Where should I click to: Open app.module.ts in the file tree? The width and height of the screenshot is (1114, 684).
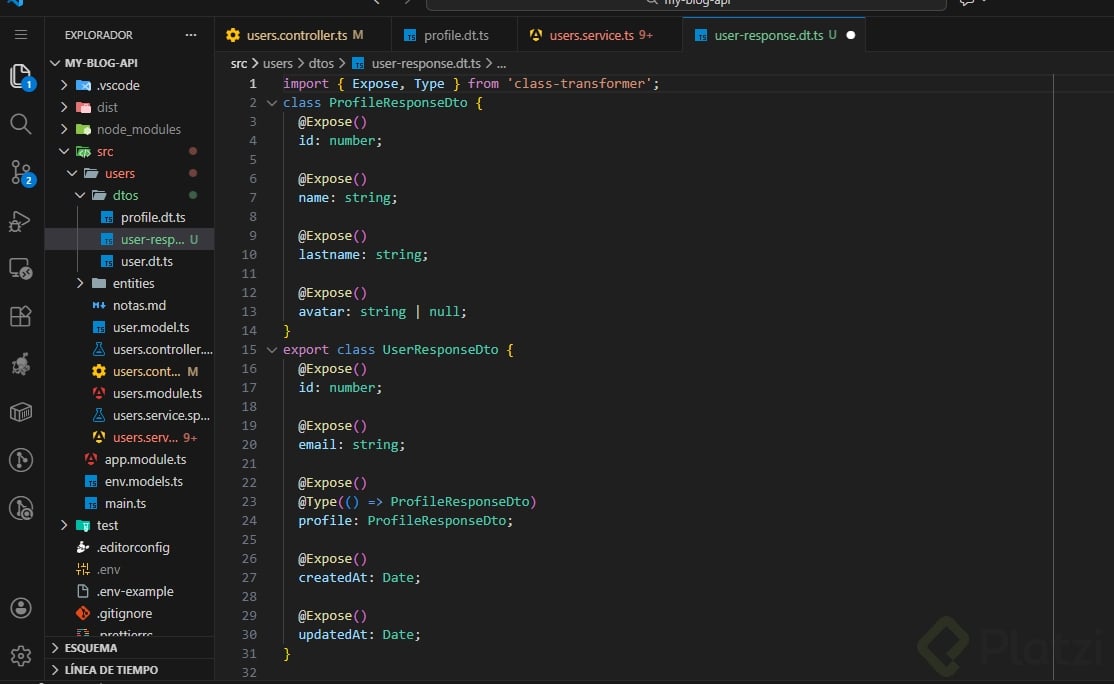click(x=129, y=460)
